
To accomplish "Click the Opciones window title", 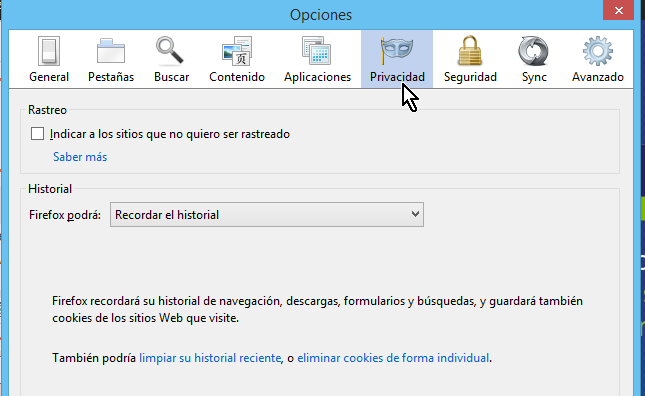I will click(321, 15).
